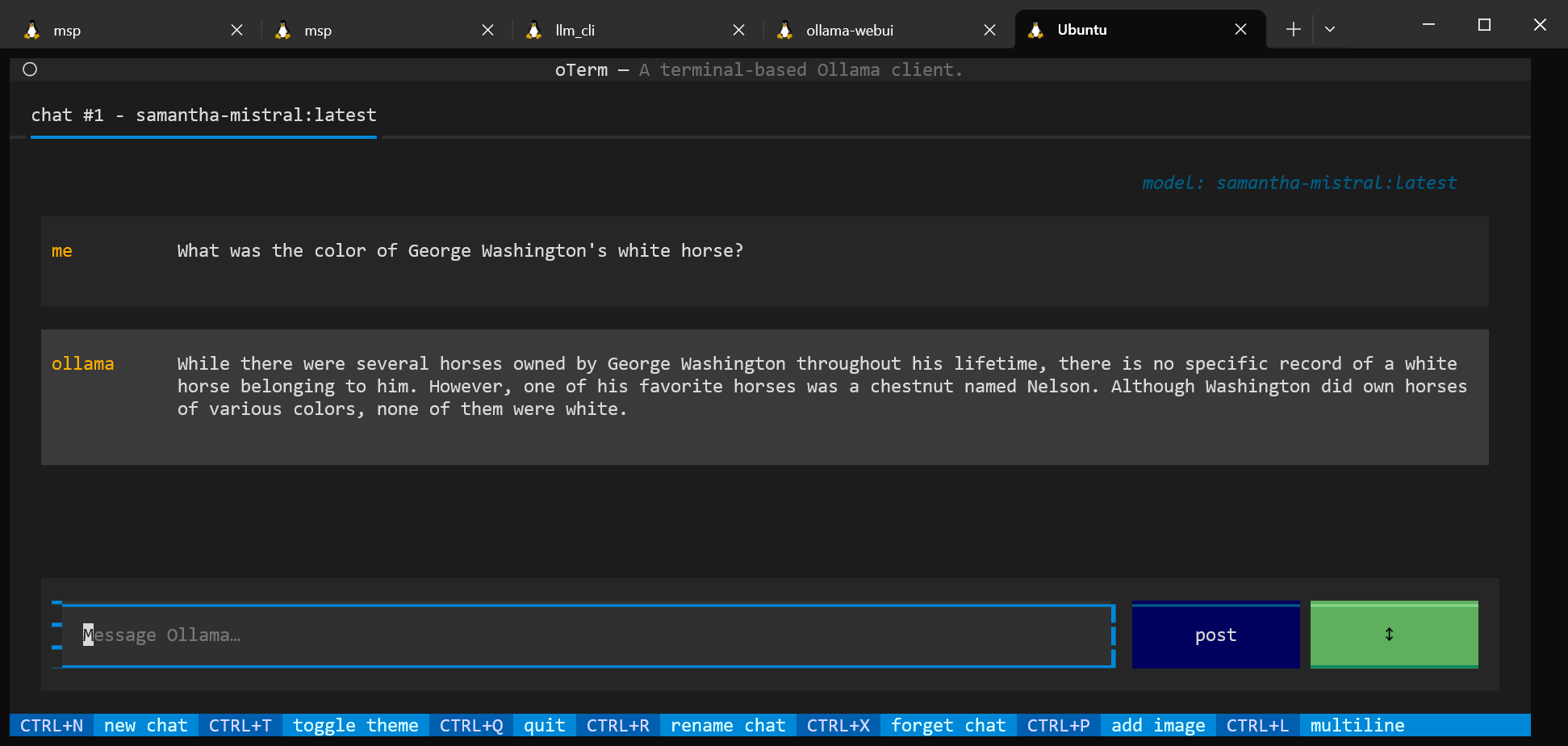Toggle multiline input with the green arrow button
Viewport: 1568px width, 746px height.
point(1394,635)
